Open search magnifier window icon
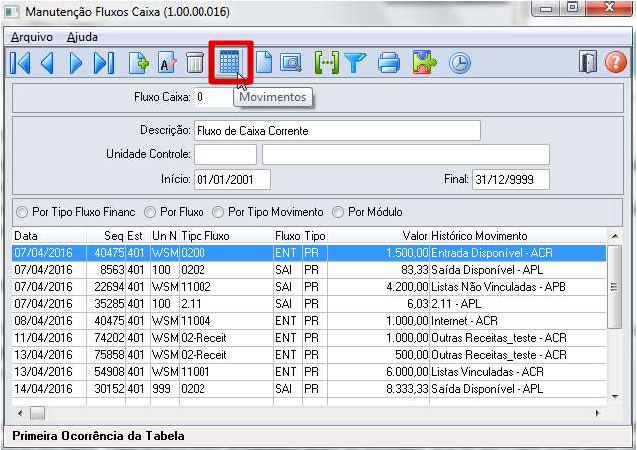 tap(291, 63)
